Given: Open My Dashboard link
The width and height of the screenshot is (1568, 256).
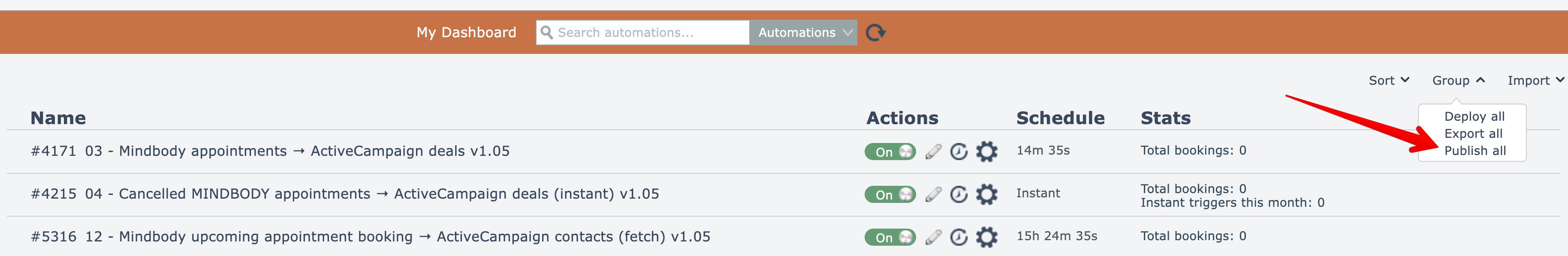Looking at the screenshot, I should tap(466, 32).
